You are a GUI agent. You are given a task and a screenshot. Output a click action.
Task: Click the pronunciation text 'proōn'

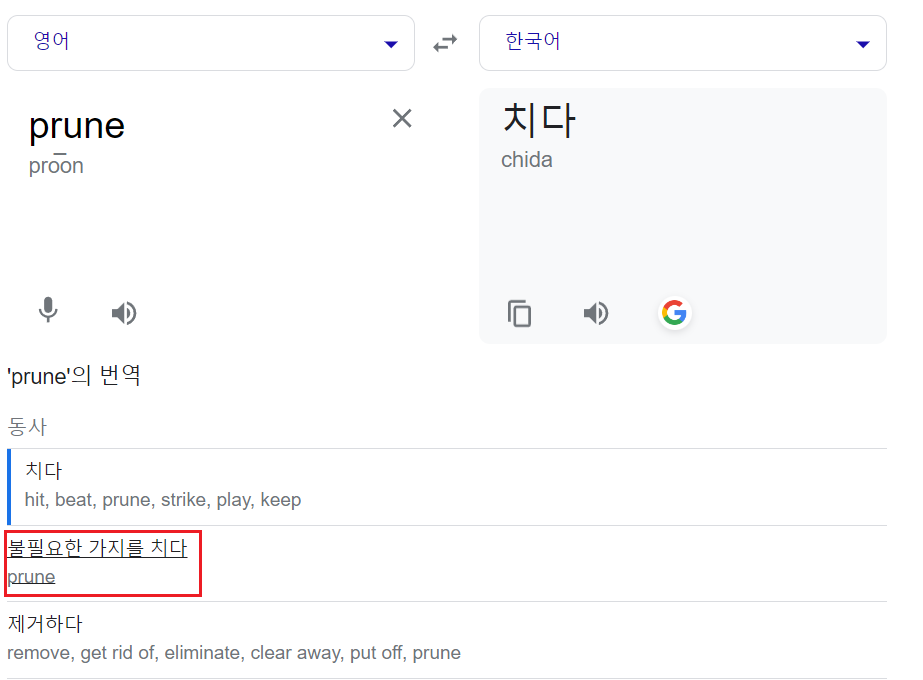[x=56, y=165]
